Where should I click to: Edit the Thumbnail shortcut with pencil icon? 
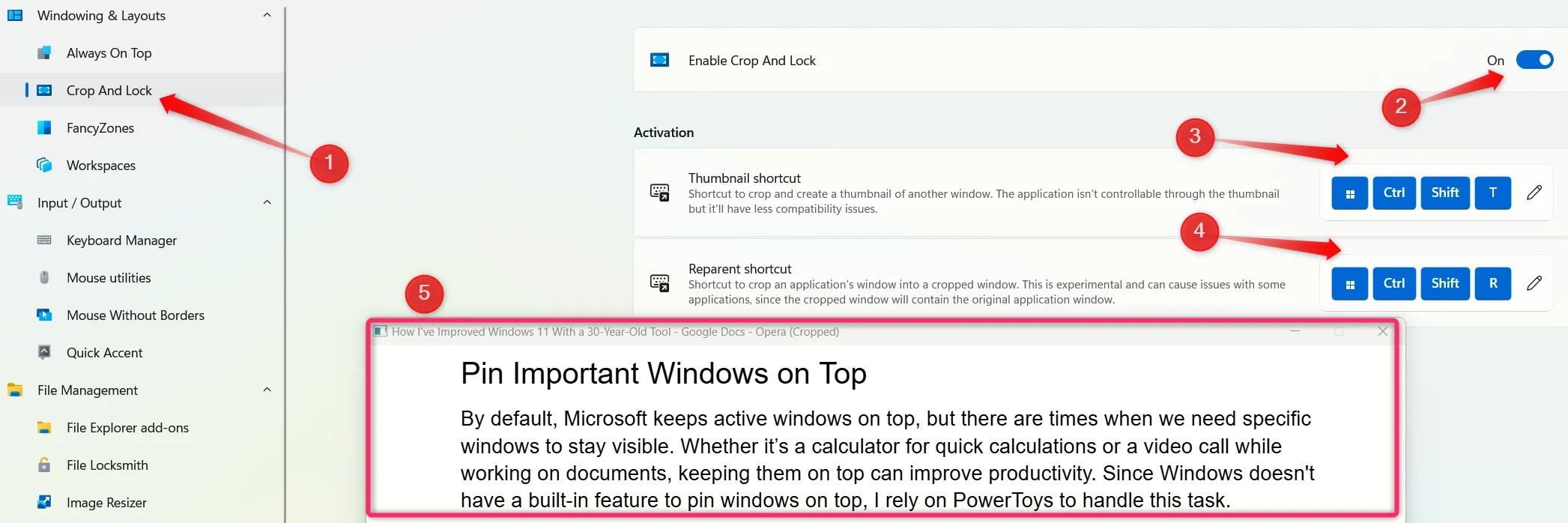[x=1534, y=193]
